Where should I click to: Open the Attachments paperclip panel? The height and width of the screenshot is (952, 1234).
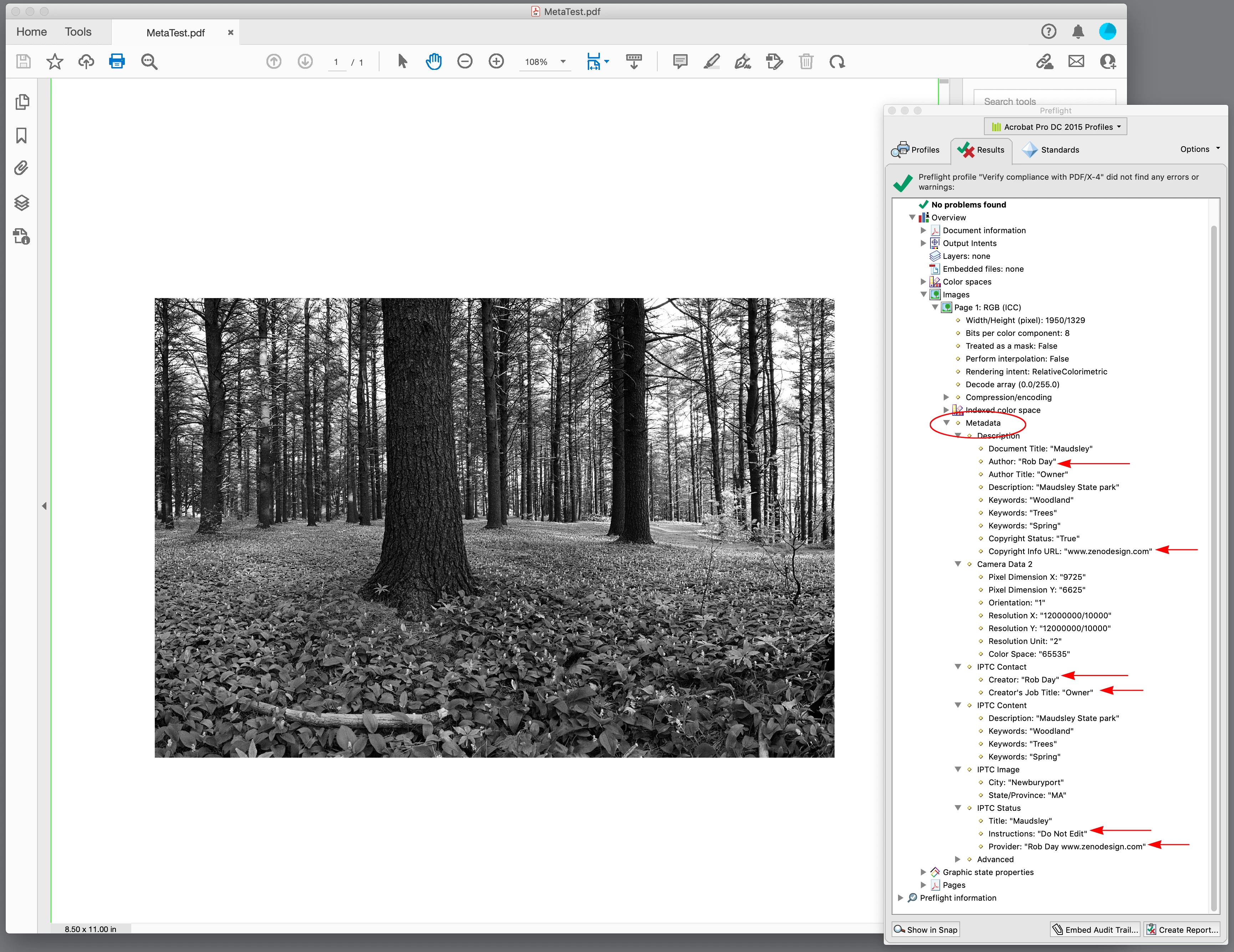tap(21, 168)
